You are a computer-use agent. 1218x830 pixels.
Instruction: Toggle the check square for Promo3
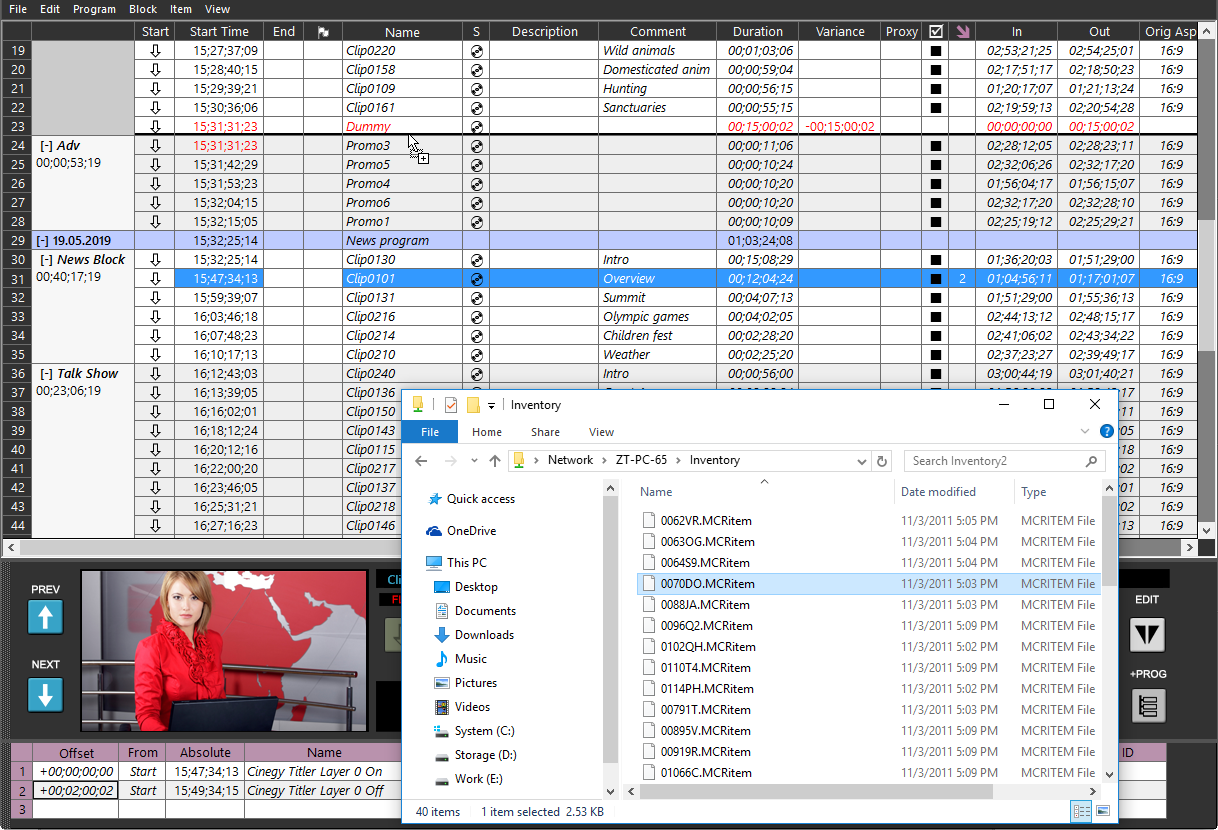tap(936, 146)
